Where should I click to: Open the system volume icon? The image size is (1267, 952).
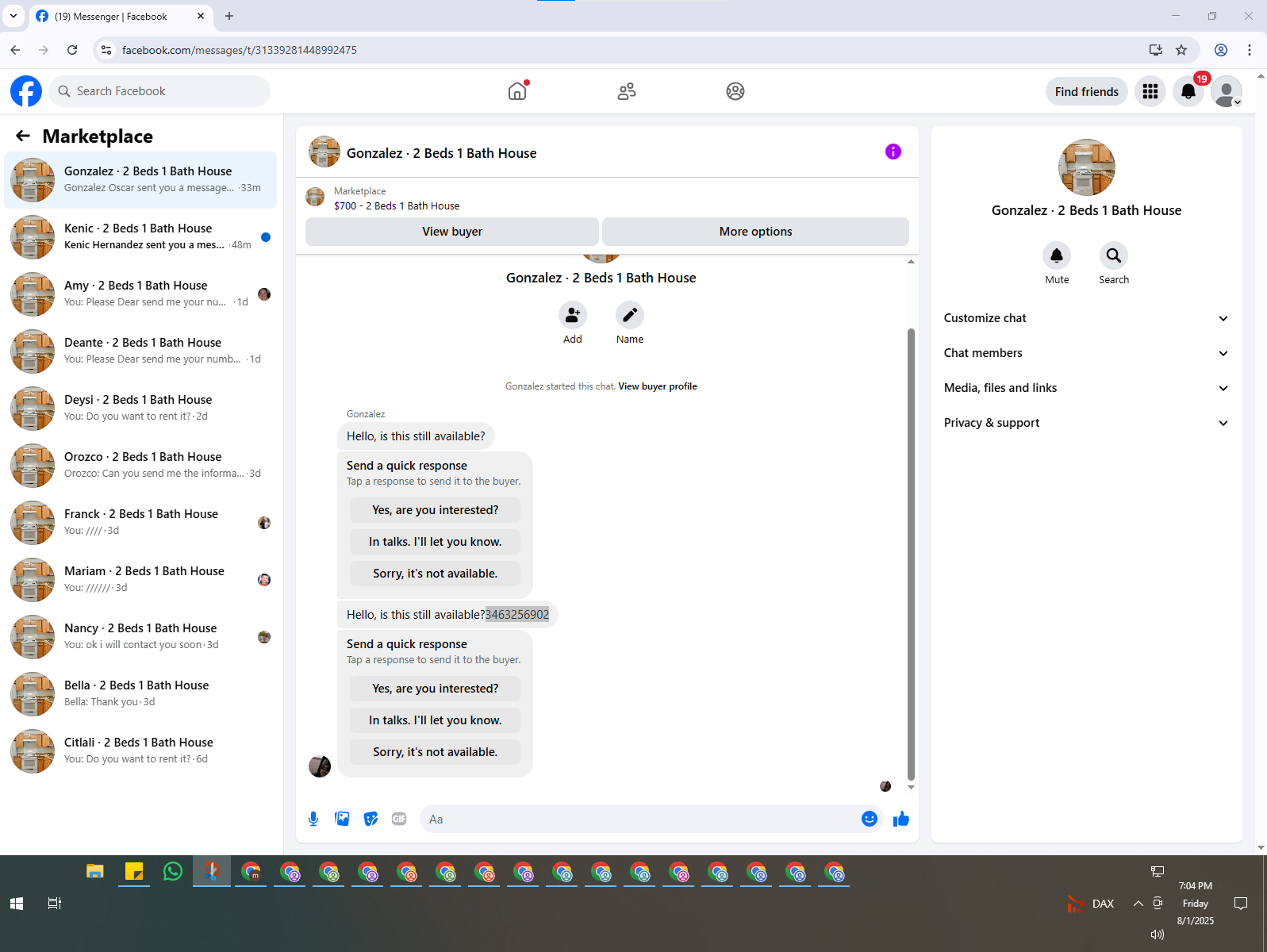coord(1158,935)
